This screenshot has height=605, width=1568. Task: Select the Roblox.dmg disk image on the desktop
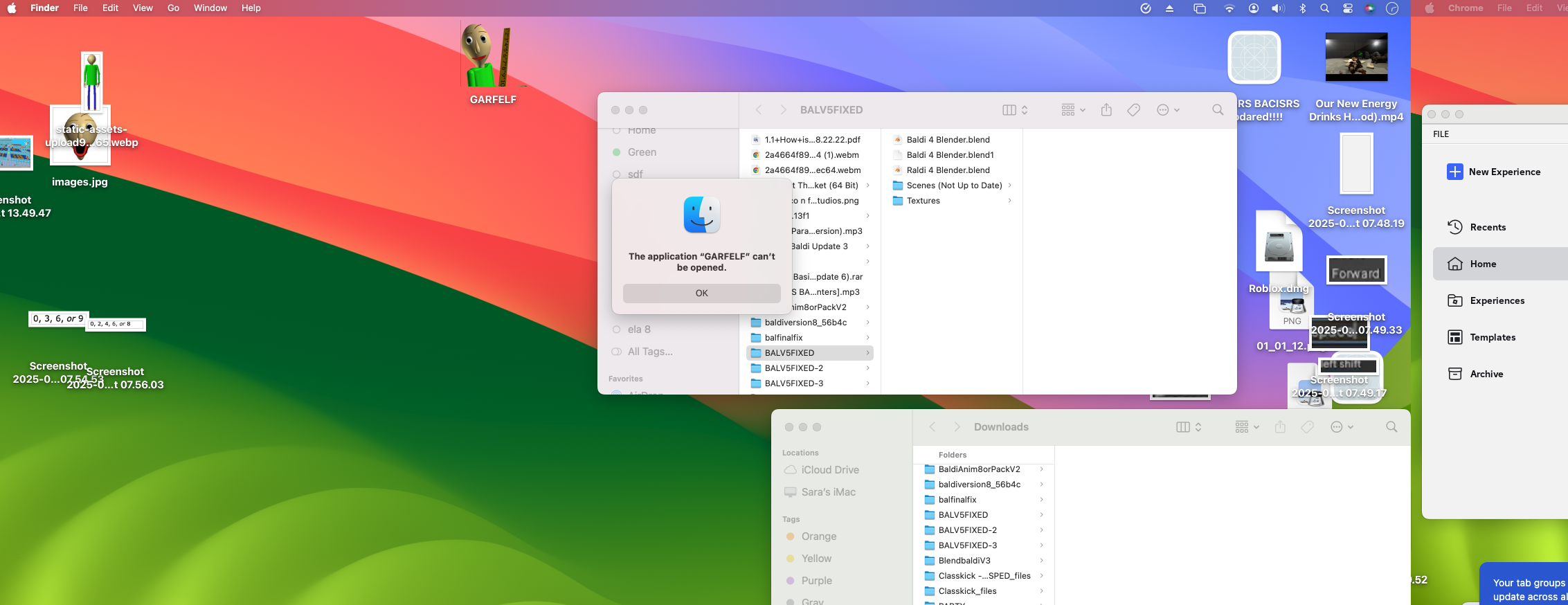1279,242
